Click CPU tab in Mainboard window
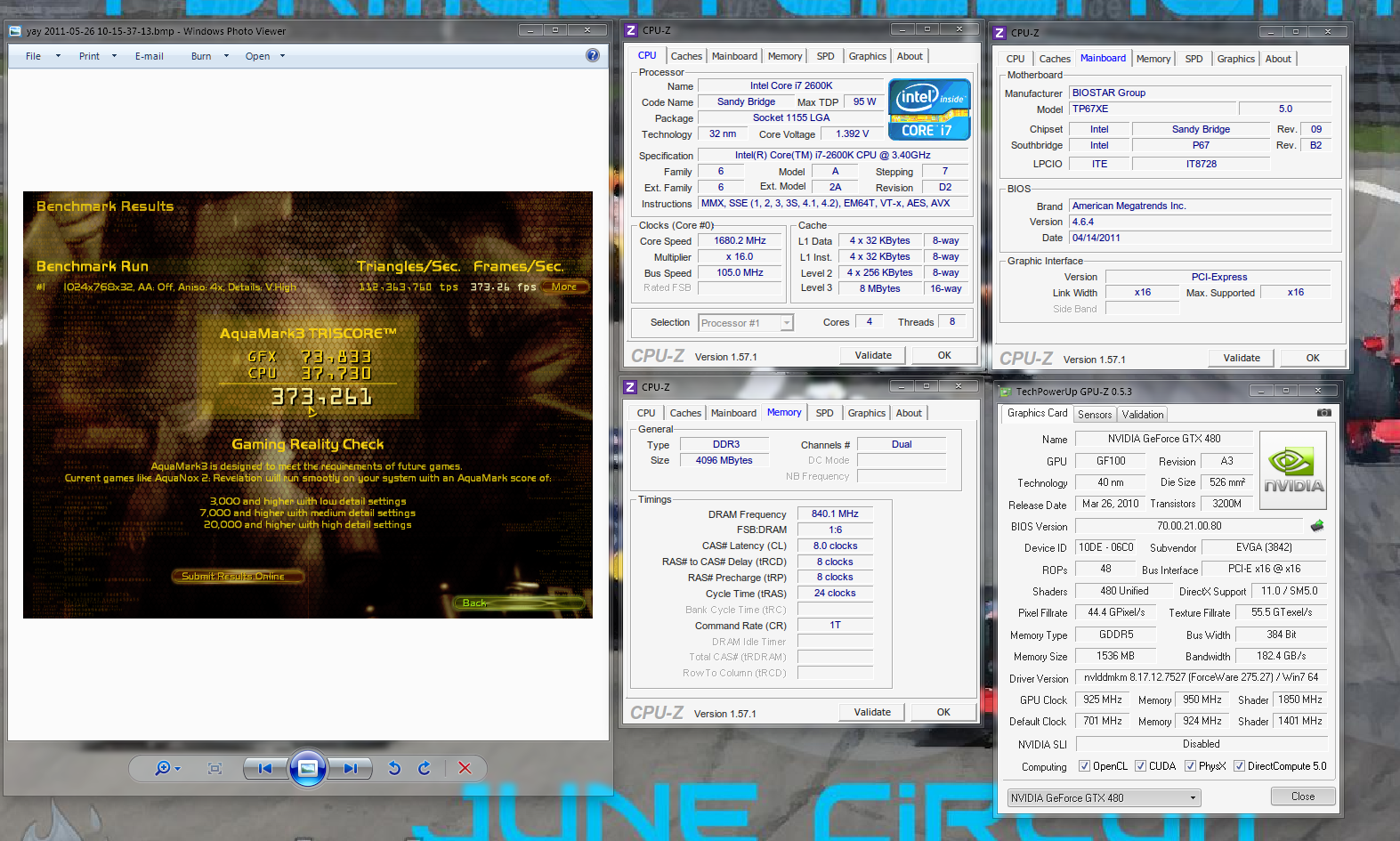 pyautogui.click(x=1016, y=59)
